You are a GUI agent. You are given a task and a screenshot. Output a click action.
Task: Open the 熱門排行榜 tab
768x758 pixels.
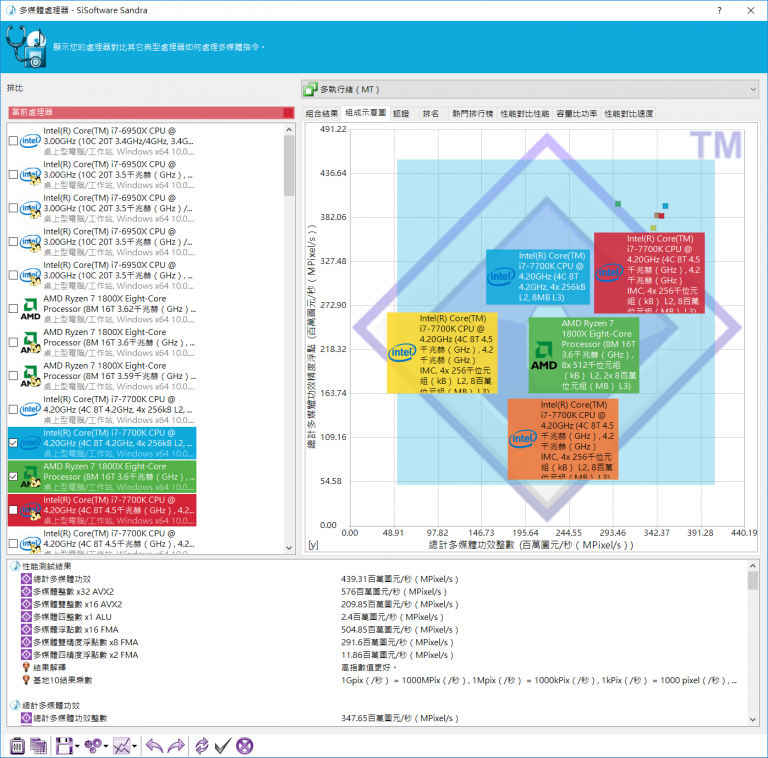point(473,114)
